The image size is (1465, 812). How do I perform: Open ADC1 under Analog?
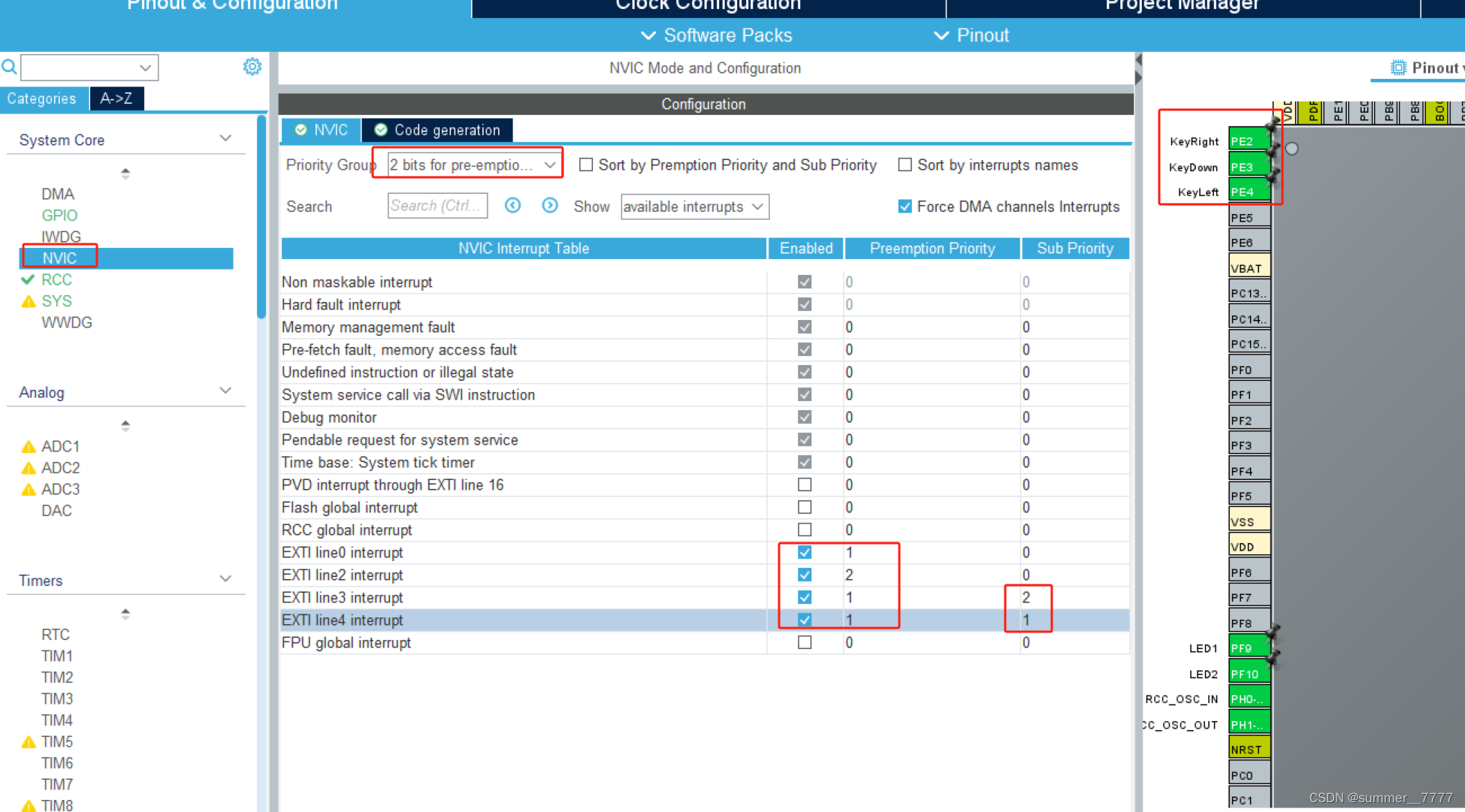(x=60, y=446)
